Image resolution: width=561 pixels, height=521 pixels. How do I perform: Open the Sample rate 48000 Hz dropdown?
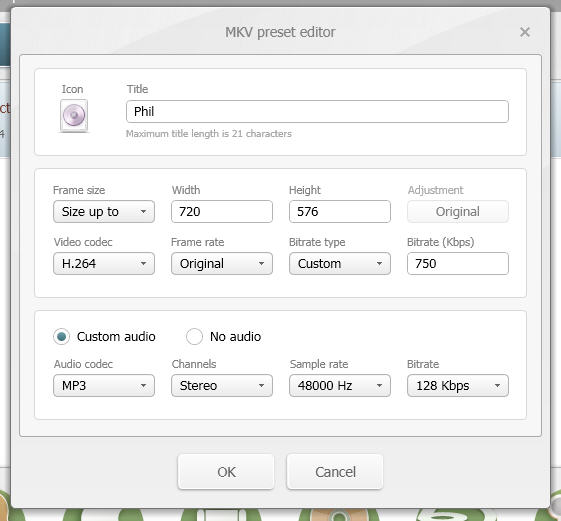point(340,386)
